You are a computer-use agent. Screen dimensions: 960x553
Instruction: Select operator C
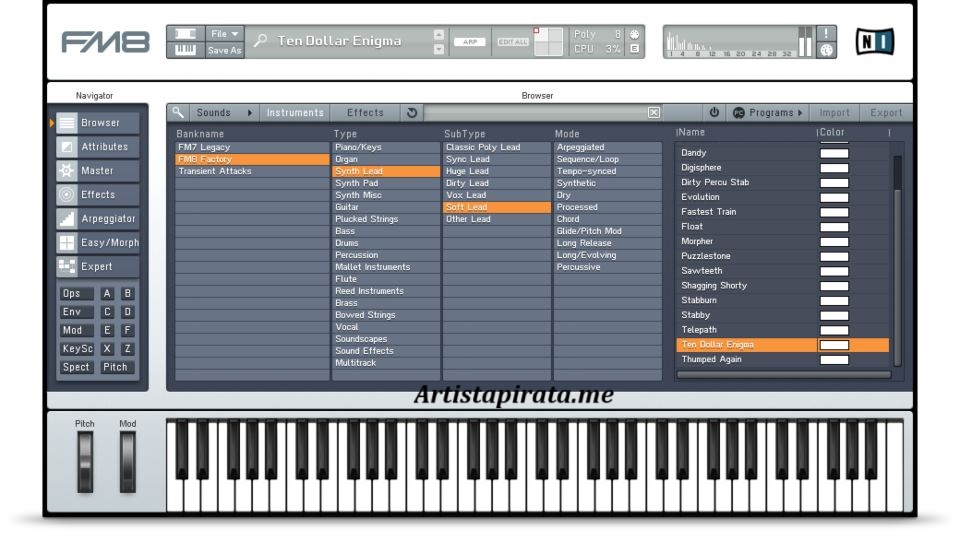pyautogui.click(x=107, y=312)
